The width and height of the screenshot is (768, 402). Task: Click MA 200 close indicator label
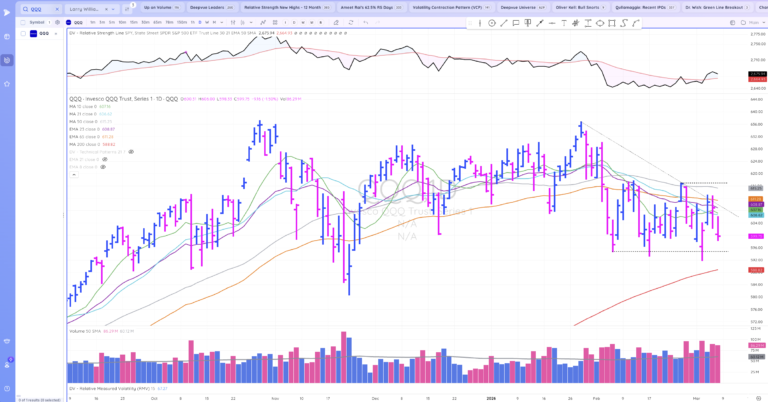pos(84,144)
